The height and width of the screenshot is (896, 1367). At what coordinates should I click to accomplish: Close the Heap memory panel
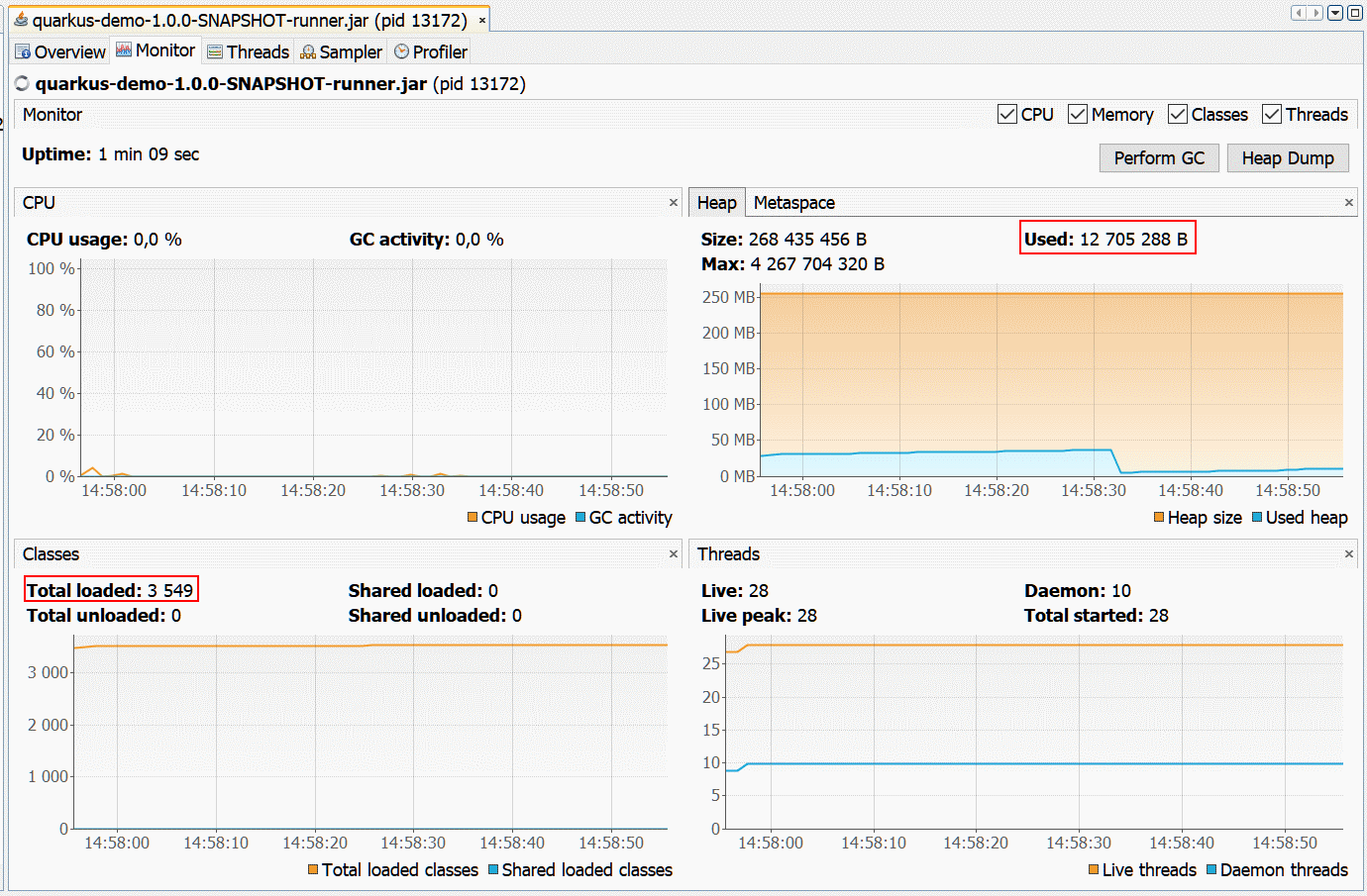point(1349,202)
